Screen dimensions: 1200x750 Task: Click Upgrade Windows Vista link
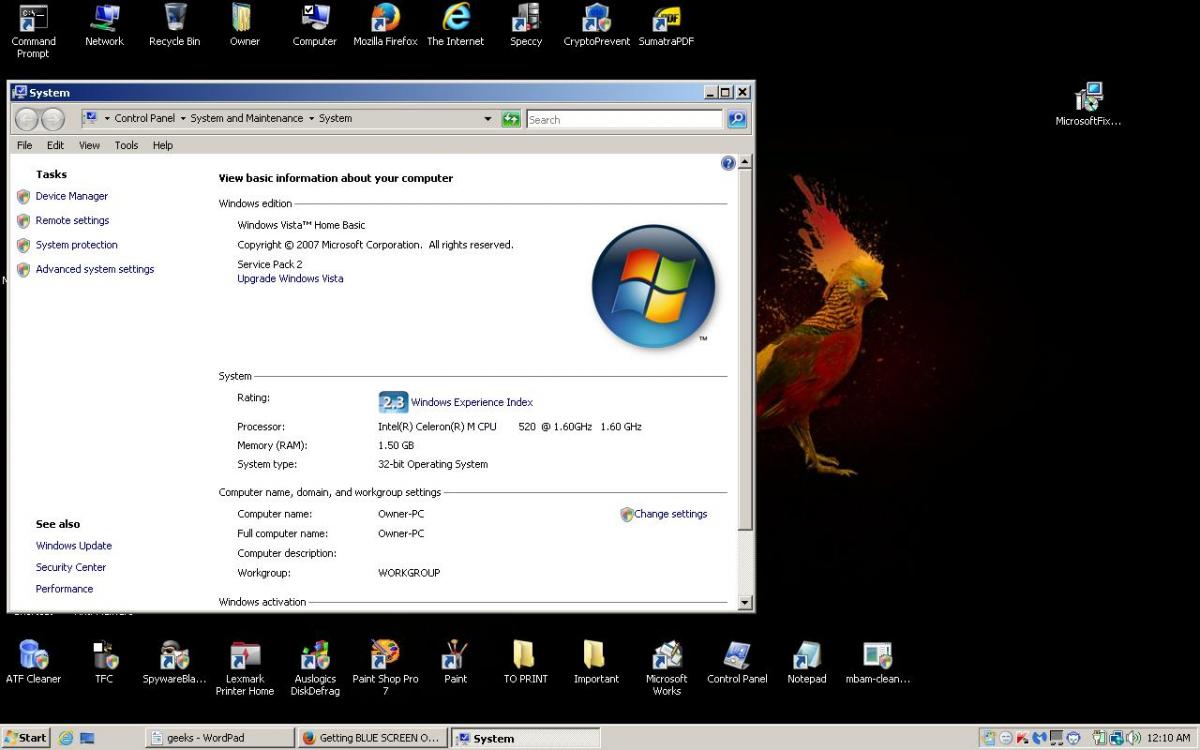click(x=290, y=279)
